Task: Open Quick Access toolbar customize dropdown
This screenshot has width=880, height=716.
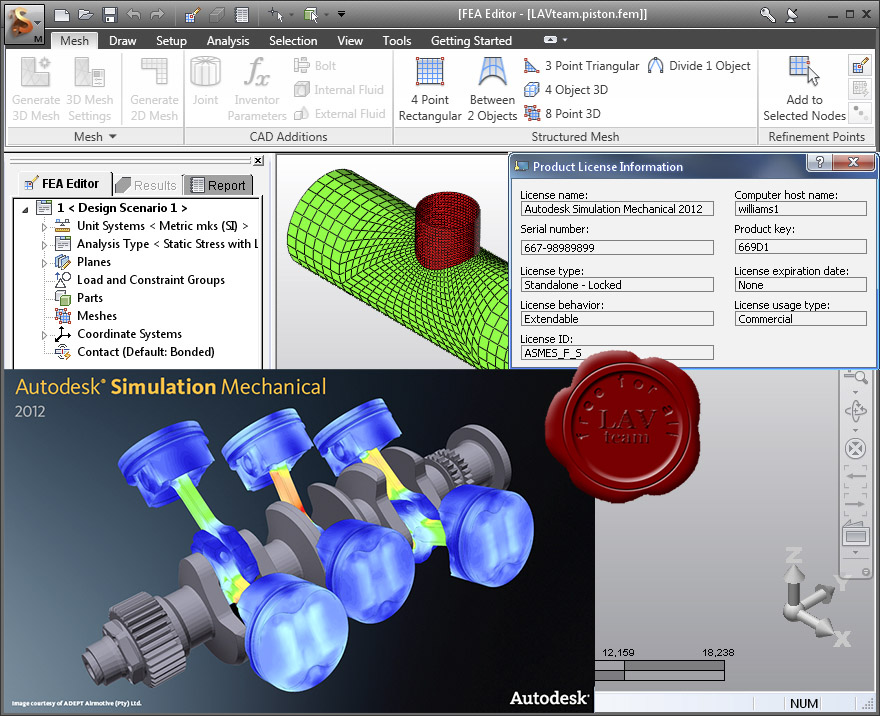Action: pyautogui.click(x=341, y=15)
